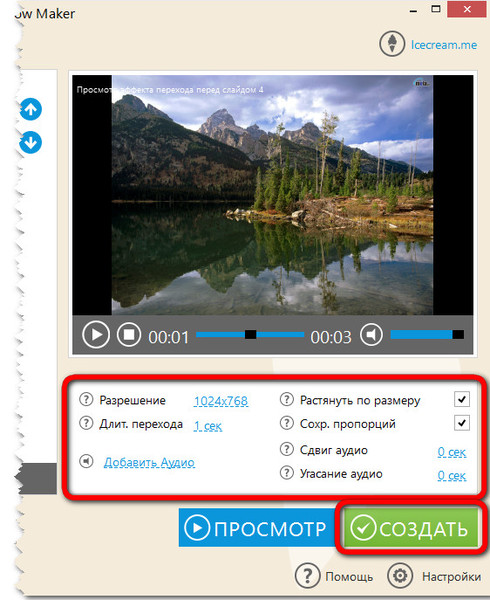This screenshot has width=490, height=600.
Task: Play the slideshow preview
Action: [x=96, y=334]
